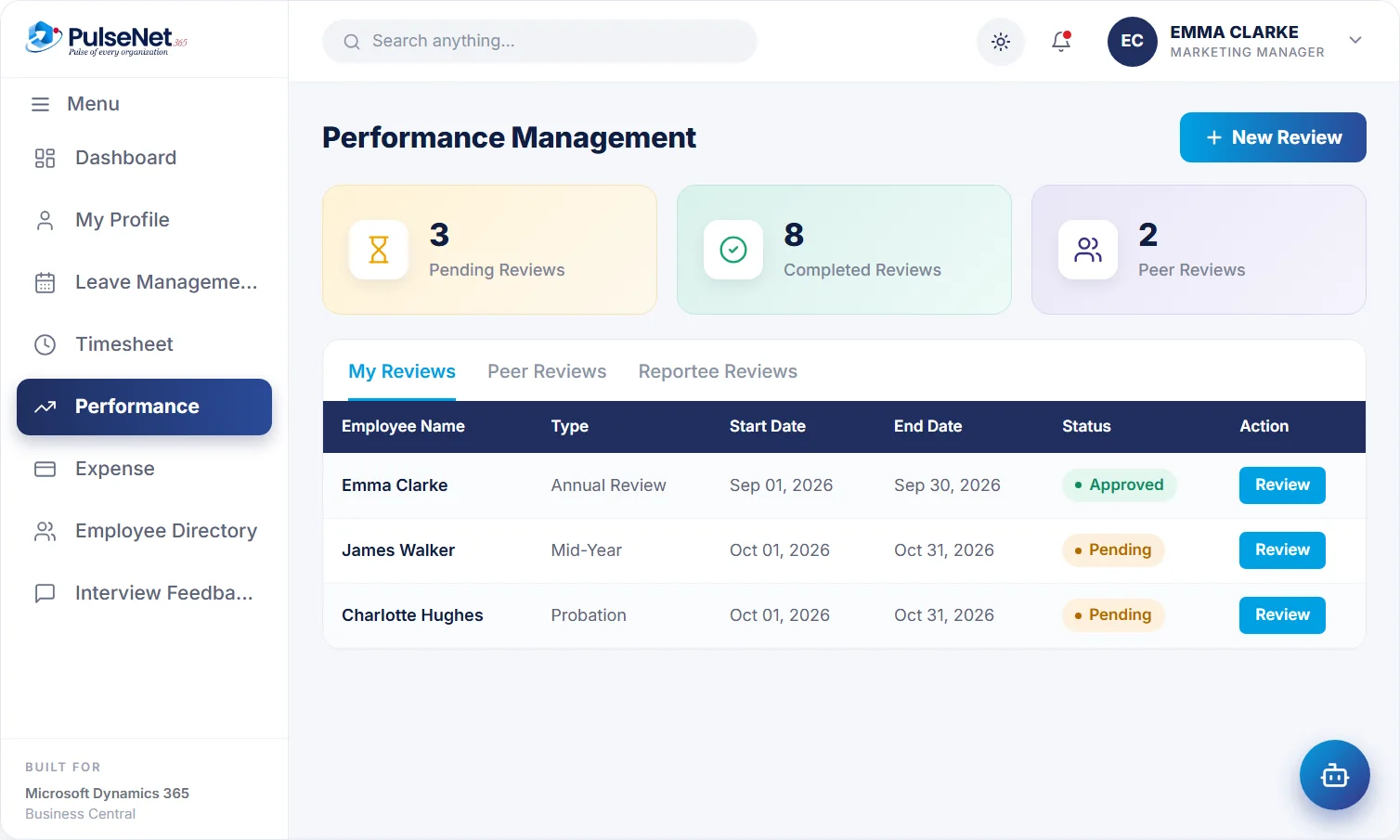Image resolution: width=1400 pixels, height=840 pixels.
Task: Click Sep 01, 2026 start date
Action: (x=781, y=485)
